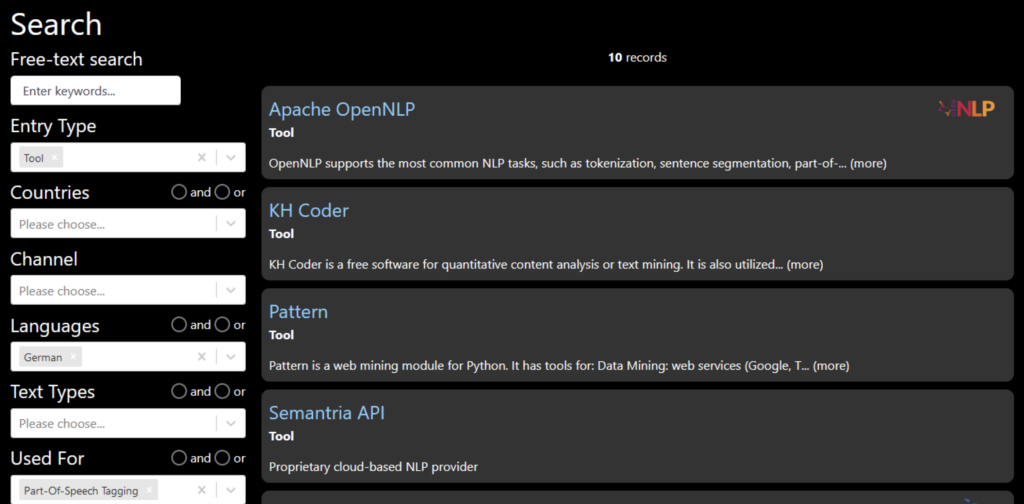Viewport: 1024px width, 504px height.
Task: Click the Apache OpenNLP logo thumbnail
Action: 967,109
